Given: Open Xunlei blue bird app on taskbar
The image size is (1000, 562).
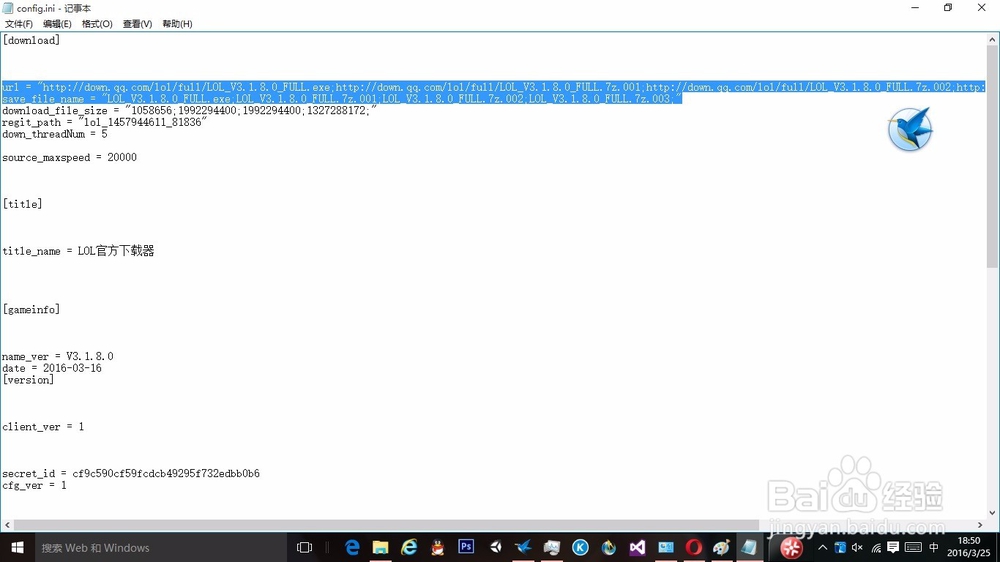Looking at the screenshot, I should (x=523, y=547).
